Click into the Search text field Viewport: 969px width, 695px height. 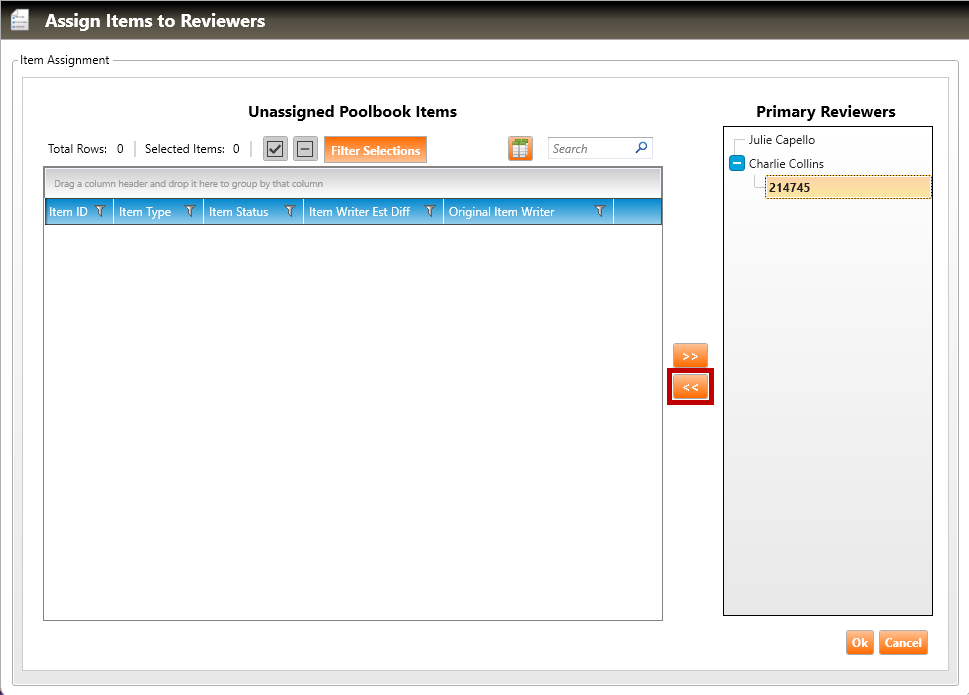click(590, 149)
